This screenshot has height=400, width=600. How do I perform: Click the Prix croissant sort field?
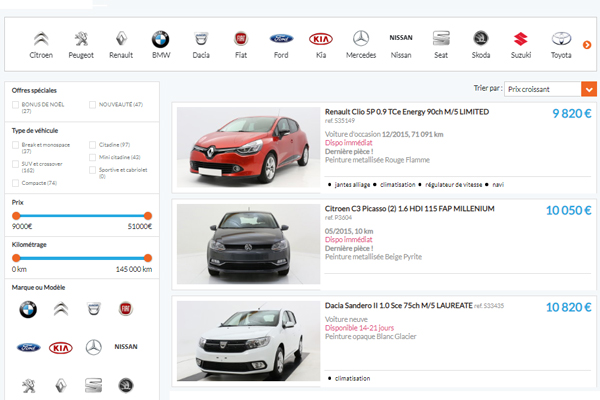point(543,89)
